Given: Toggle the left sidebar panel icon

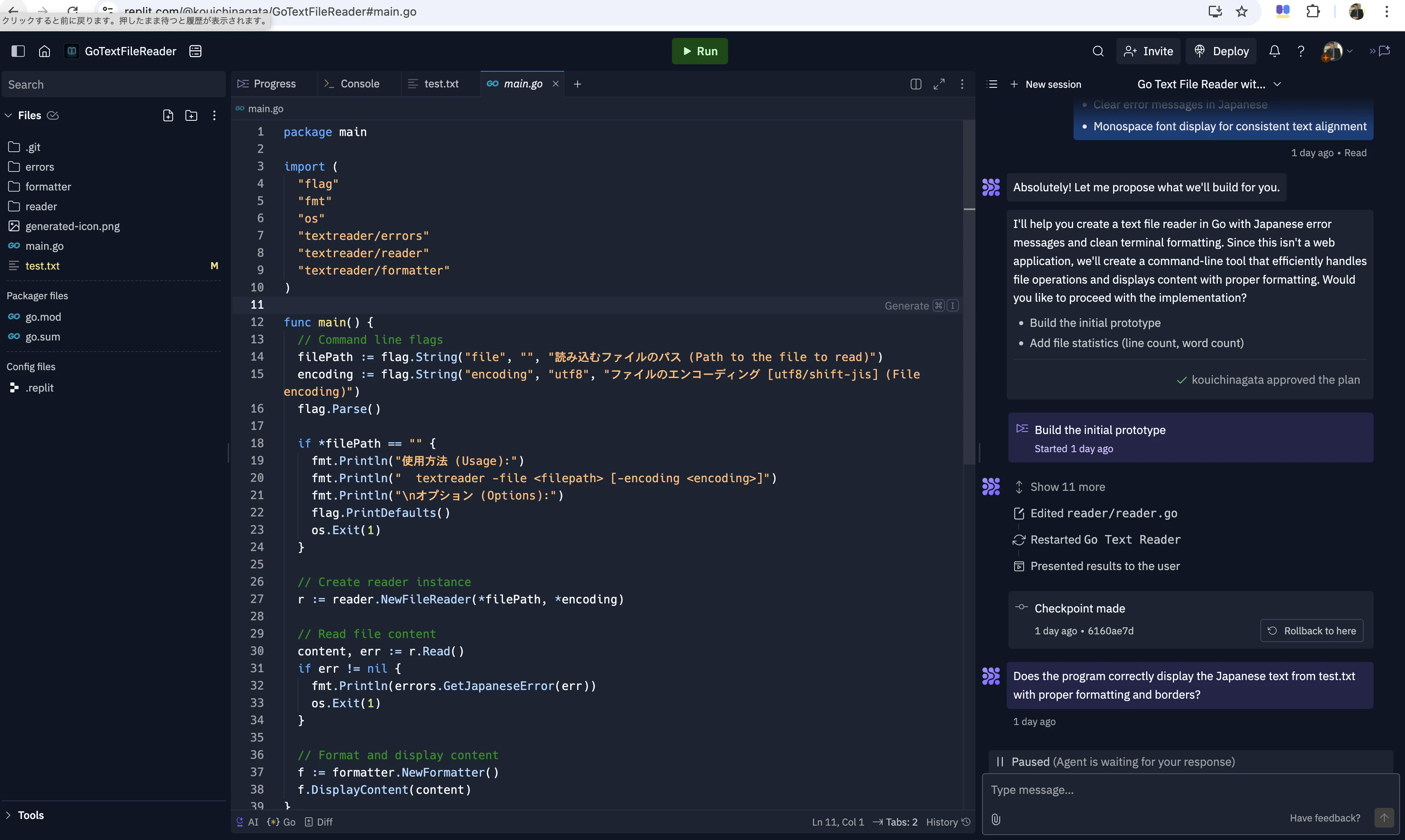Looking at the screenshot, I should pyautogui.click(x=18, y=51).
